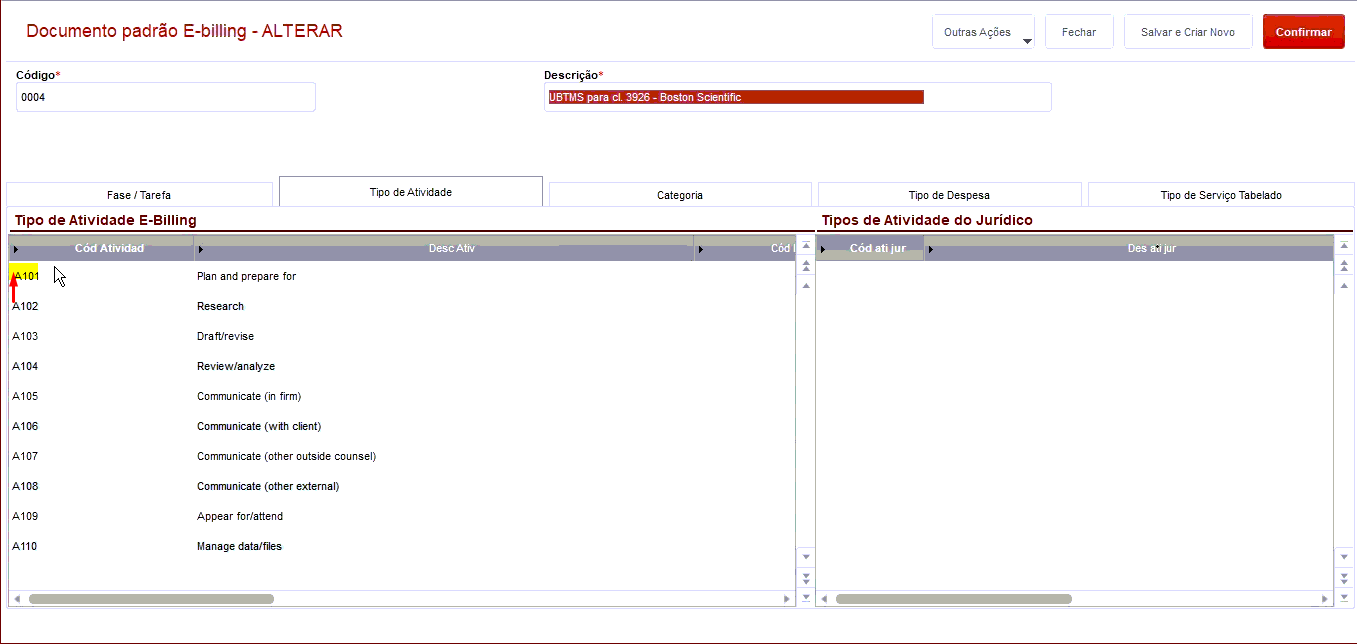Click left arrow of E-Billing grid horizontal scrollbar
1357x644 pixels.
(x=16, y=599)
